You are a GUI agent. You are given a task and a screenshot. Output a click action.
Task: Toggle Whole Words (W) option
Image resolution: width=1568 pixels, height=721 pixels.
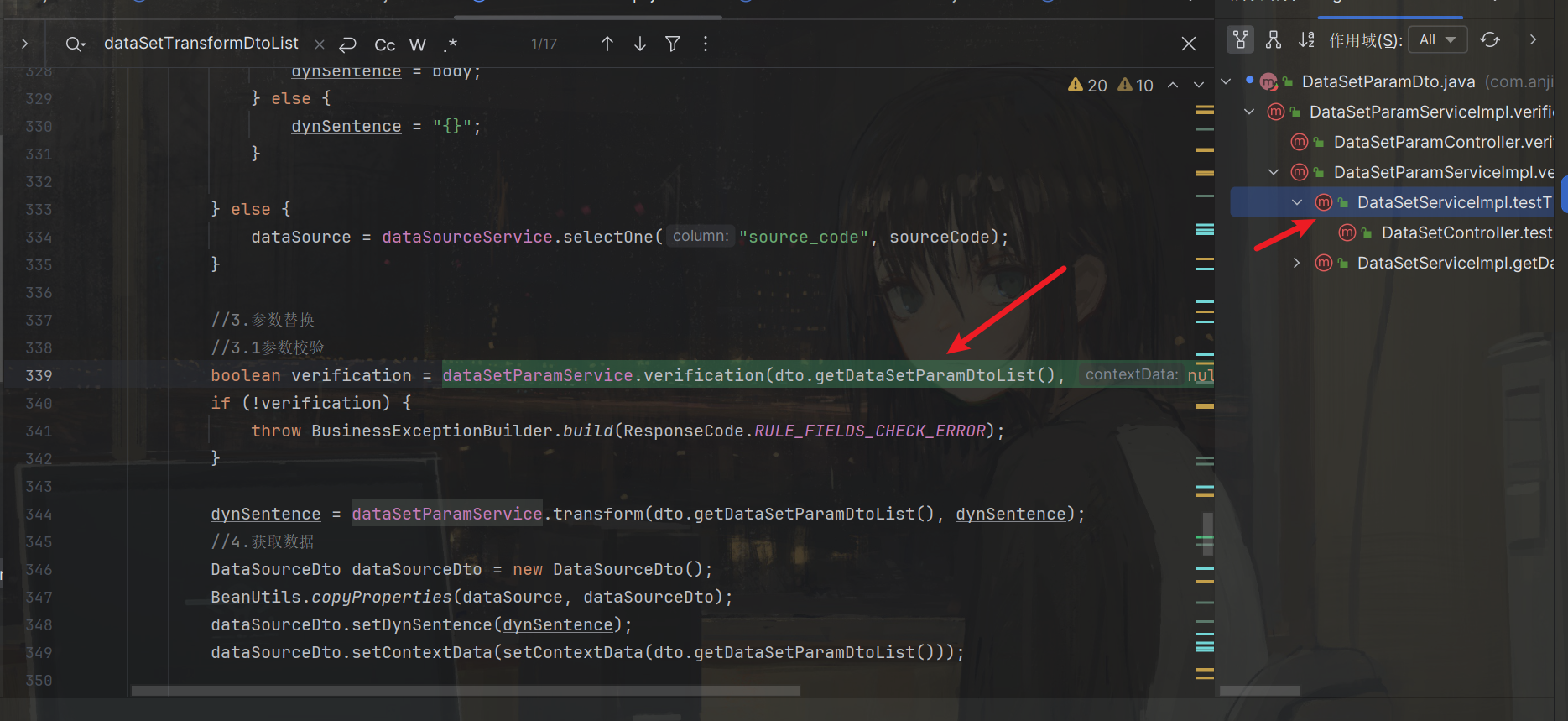[418, 44]
